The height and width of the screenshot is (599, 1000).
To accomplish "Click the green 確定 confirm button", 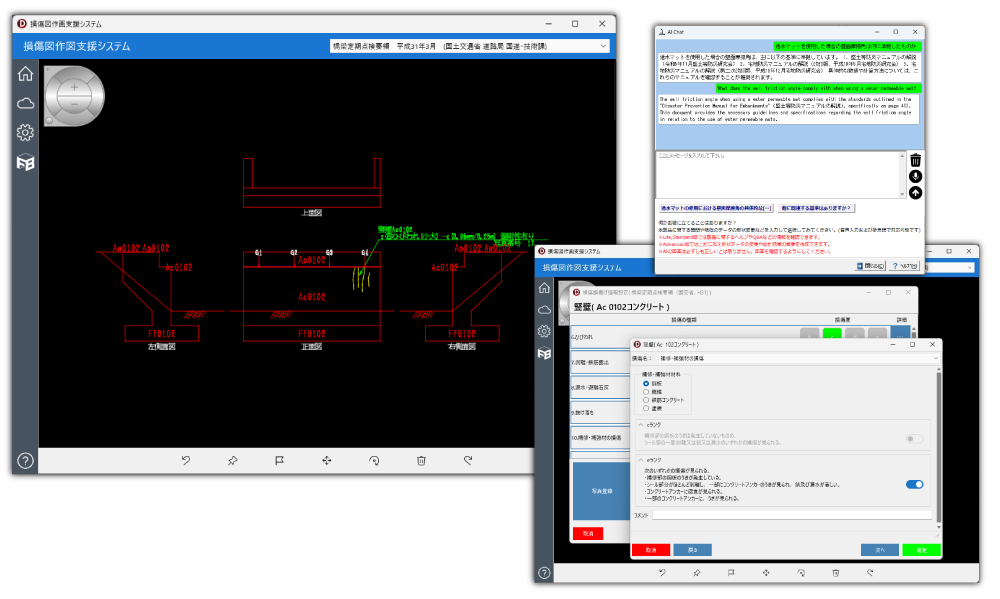I will pyautogui.click(x=921, y=550).
